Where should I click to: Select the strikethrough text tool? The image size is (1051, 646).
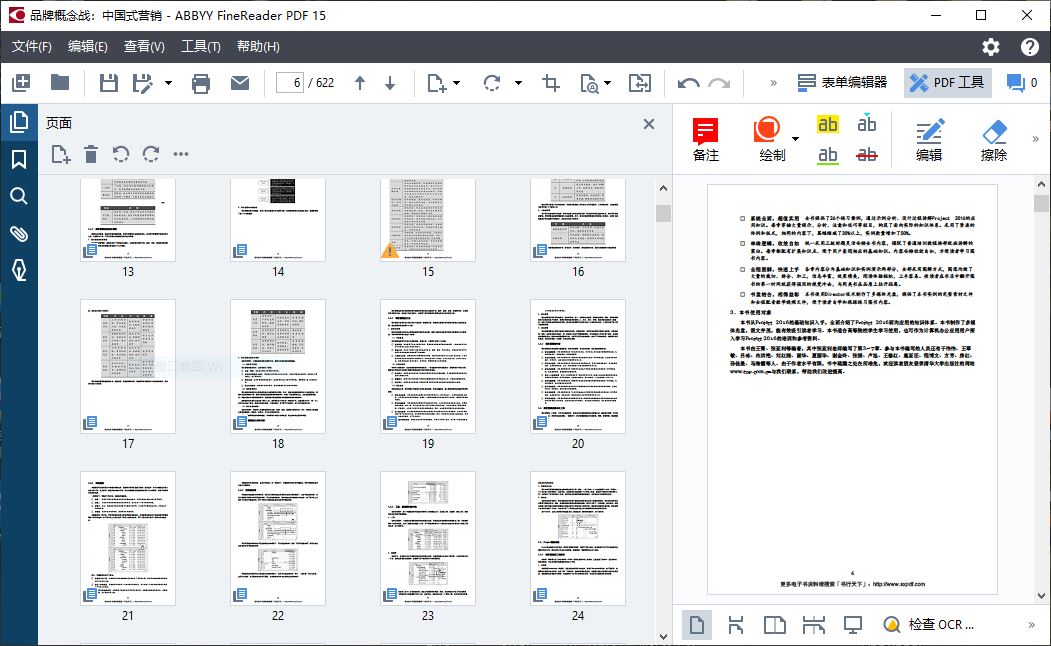point(867,155)
